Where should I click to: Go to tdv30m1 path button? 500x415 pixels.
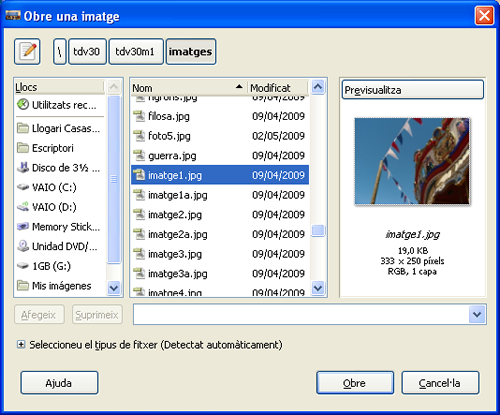[136, 52]
